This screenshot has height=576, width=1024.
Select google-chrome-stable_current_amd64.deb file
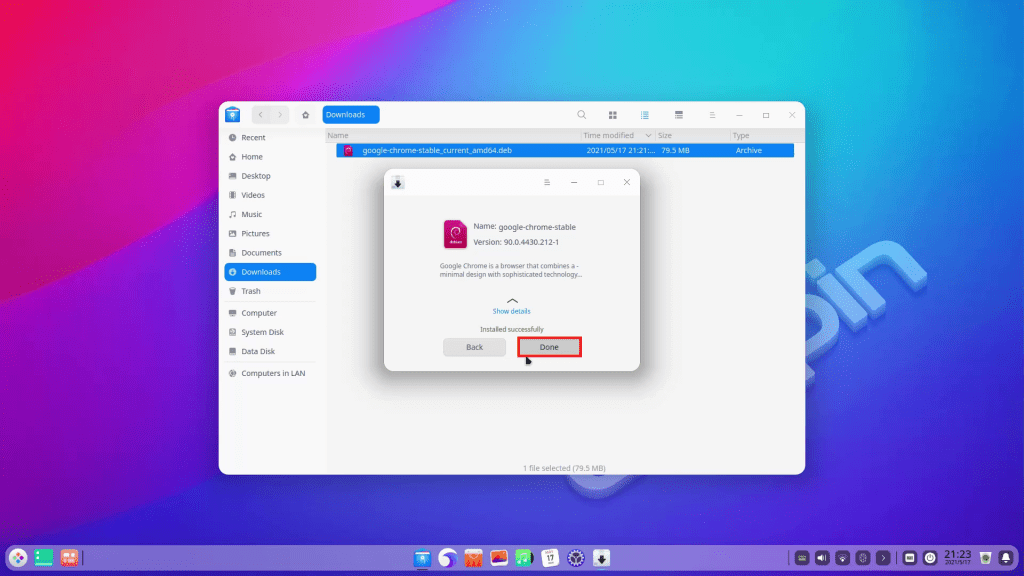pyautogui.click(x=565, y=150)
